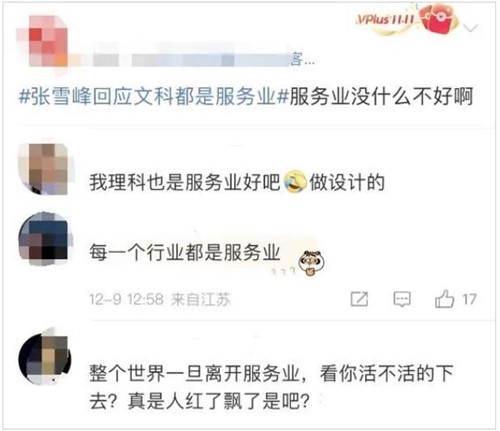Screen dimensions: 500x431
Task: Click the comment text 每一个行业都是服务业
Action: point(184,253)
